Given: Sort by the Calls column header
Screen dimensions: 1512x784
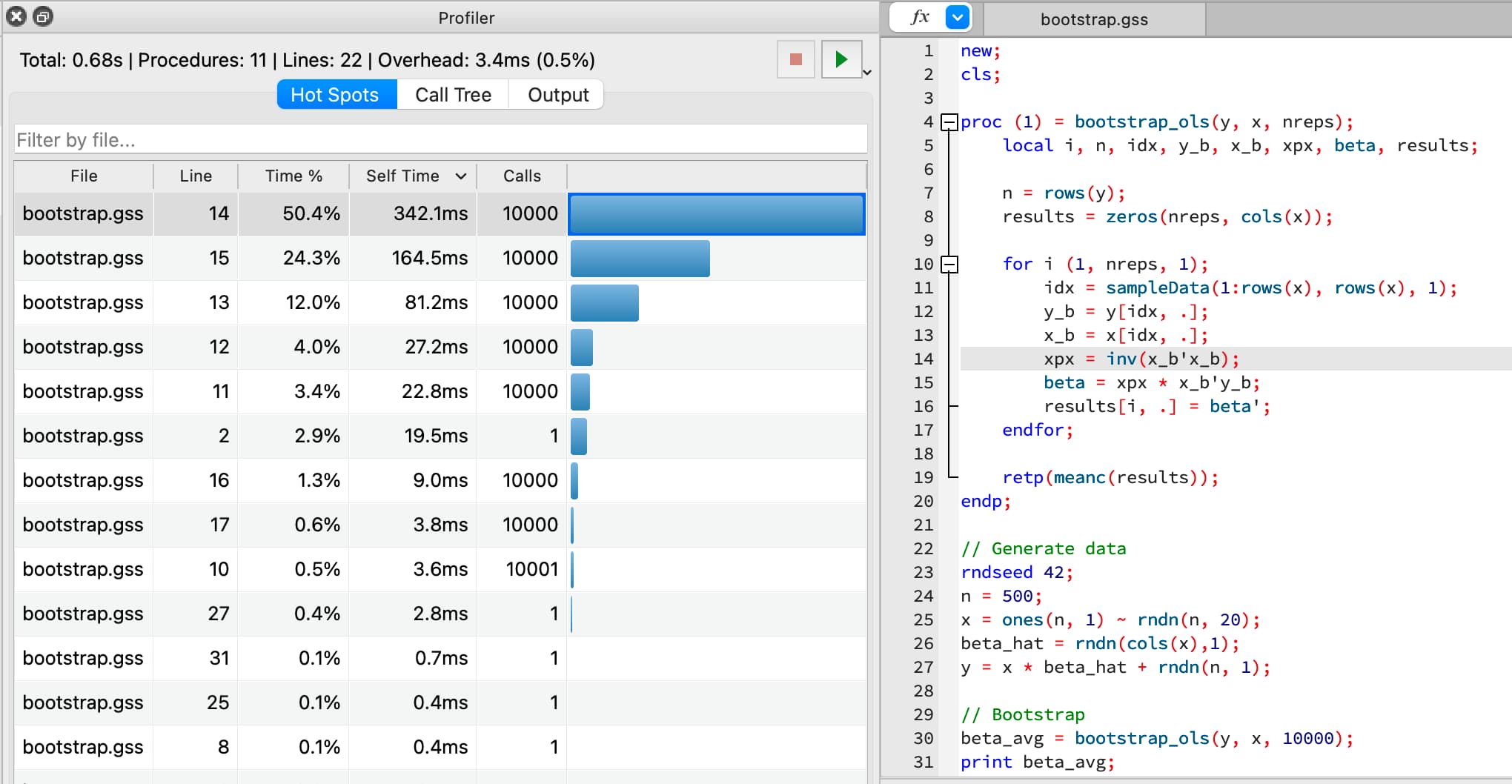Looking at the screenshot, I should click(x=522, y=176).
